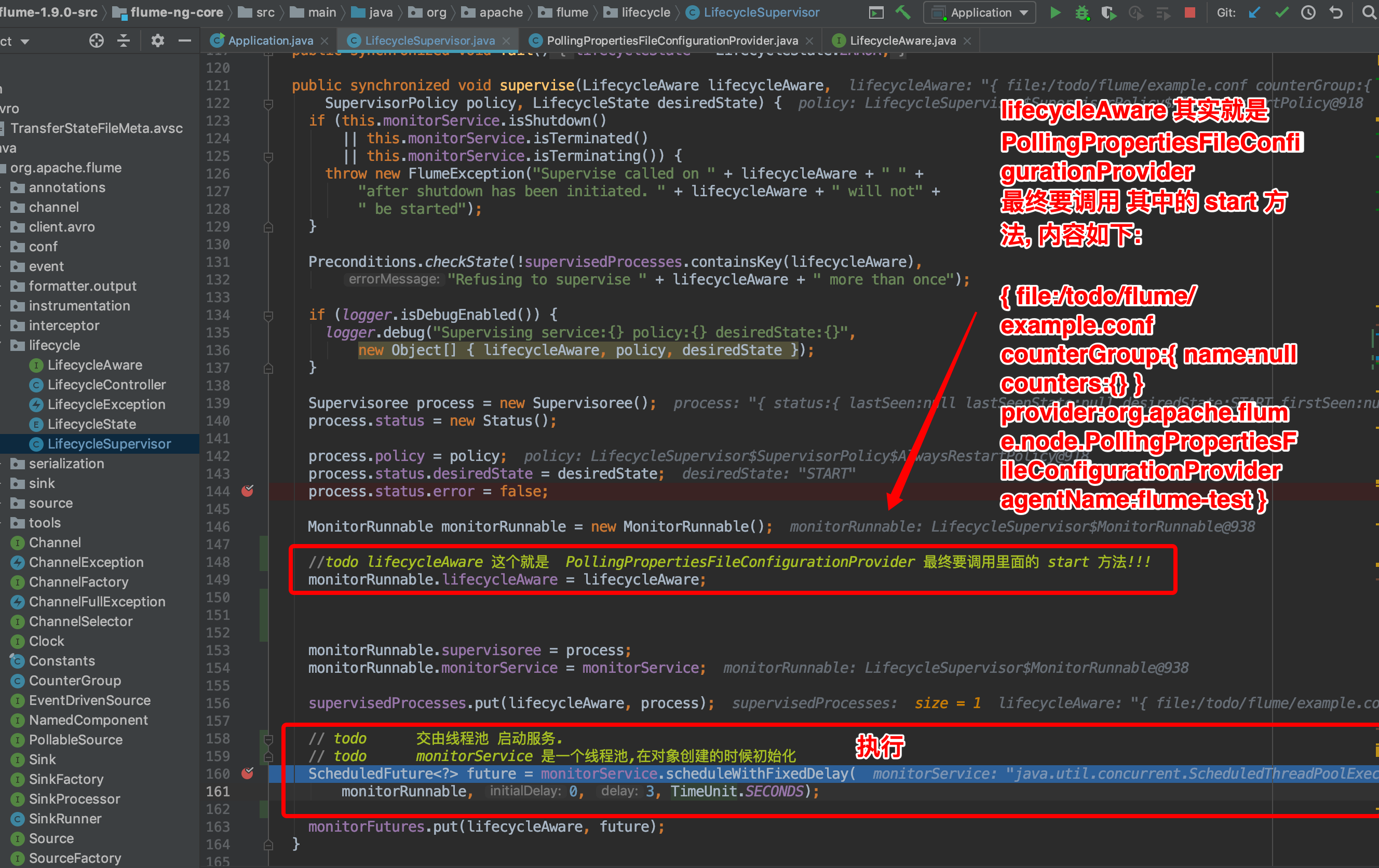The width and height of the screenshot is (1379, 868).
Task: Toggle the breakpoint on line 160
Action: click(248, 774)
